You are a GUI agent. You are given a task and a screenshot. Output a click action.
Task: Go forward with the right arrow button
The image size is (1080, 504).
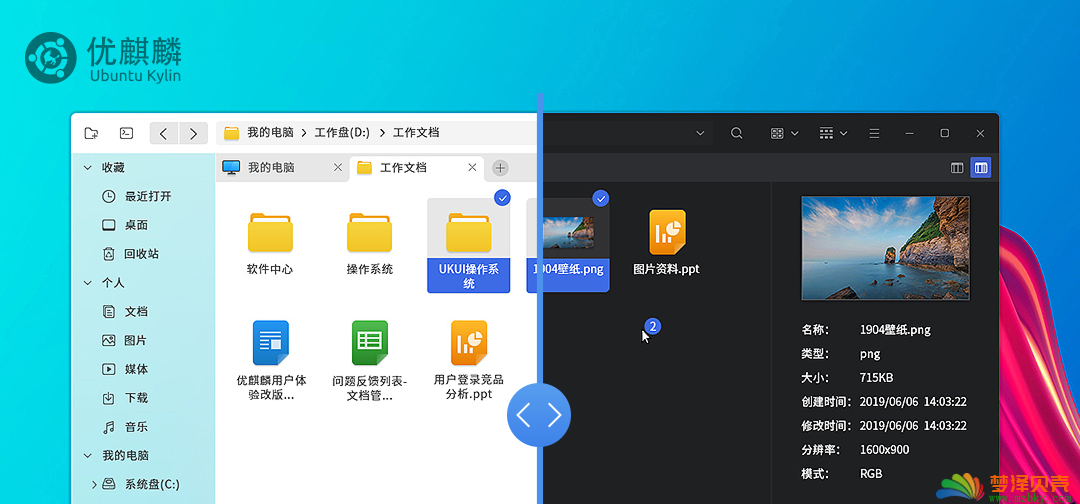pos(194,133)
